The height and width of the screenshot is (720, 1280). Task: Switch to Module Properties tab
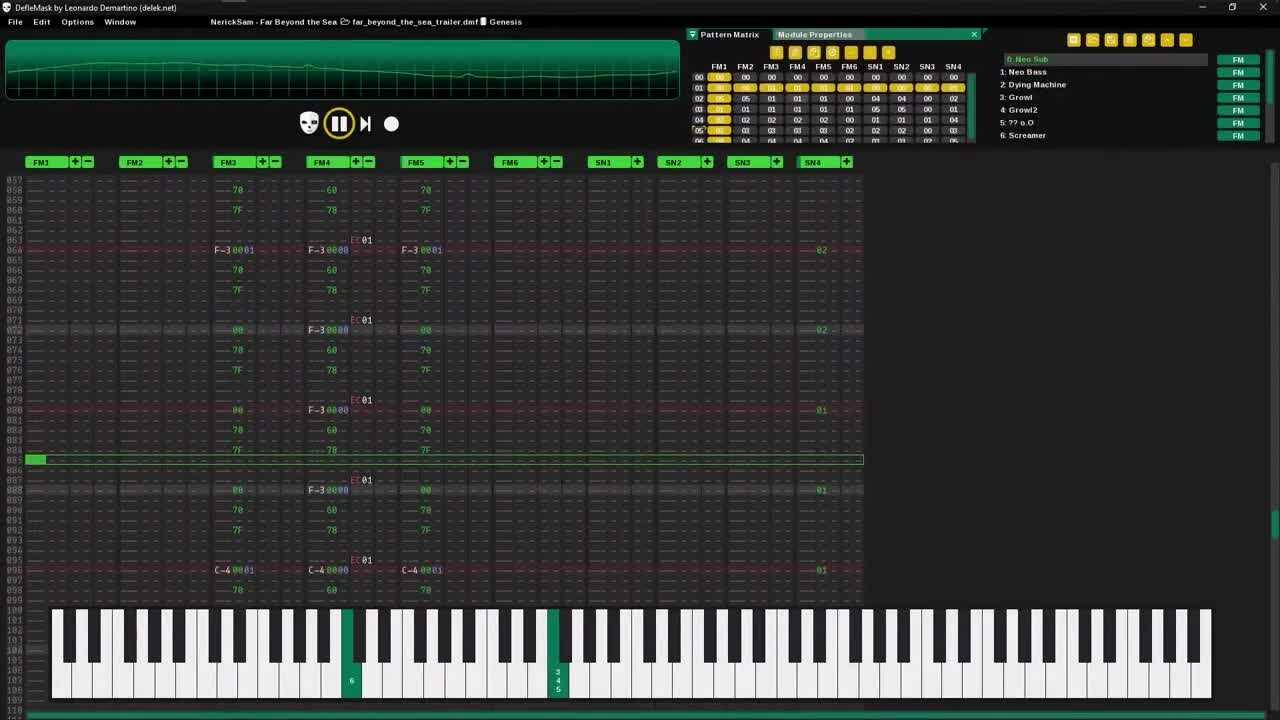coord(814,35)
